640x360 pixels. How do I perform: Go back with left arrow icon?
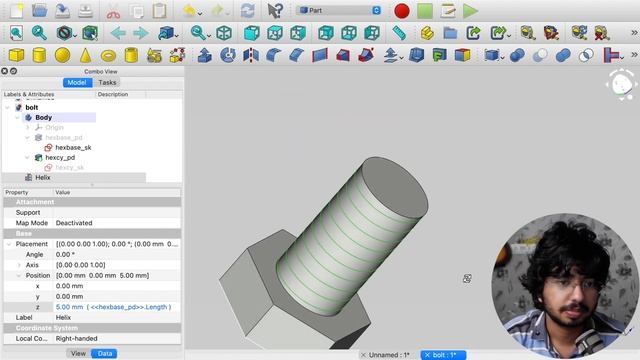118,33
